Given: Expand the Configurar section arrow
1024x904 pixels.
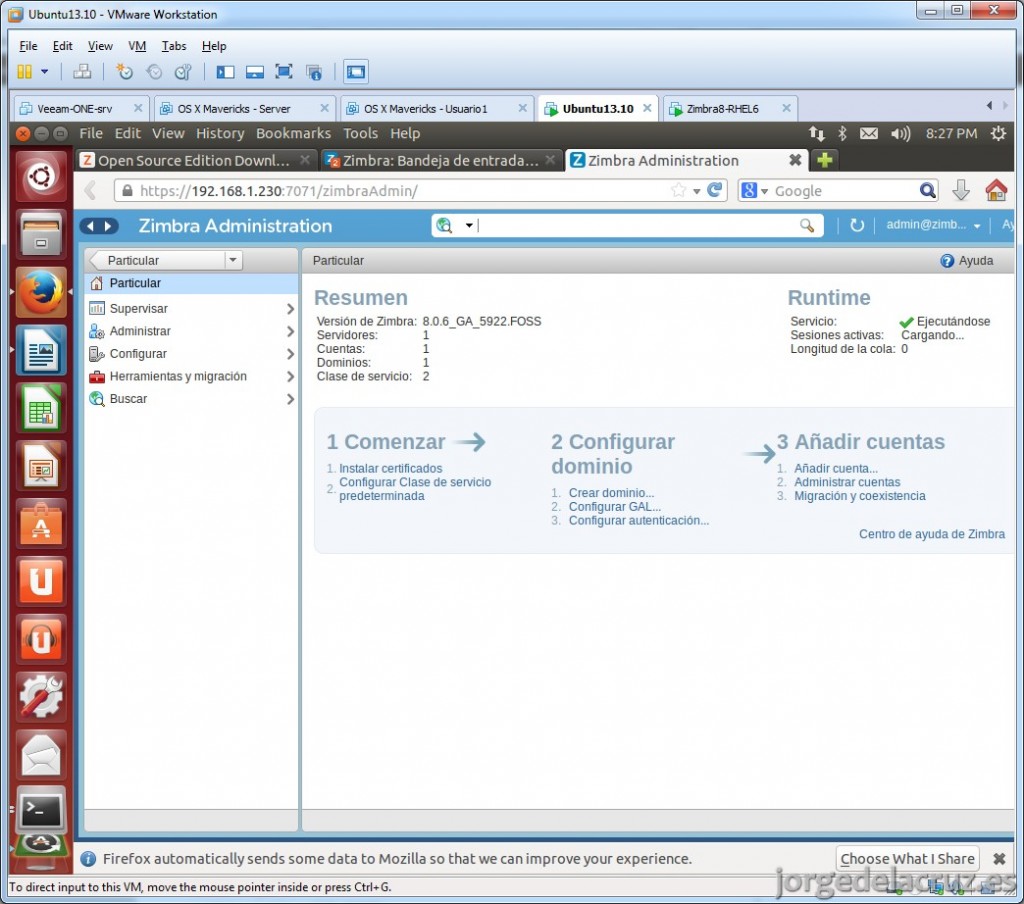Looking at the screenshot, I should coord(291,353).
